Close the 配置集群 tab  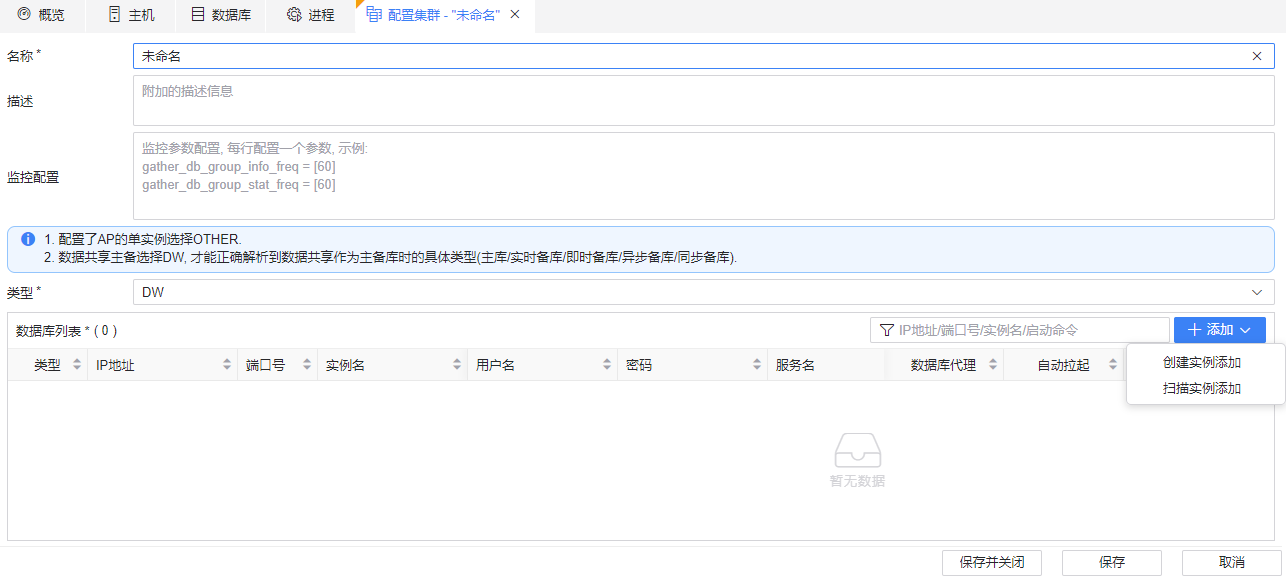pos(515,15)
